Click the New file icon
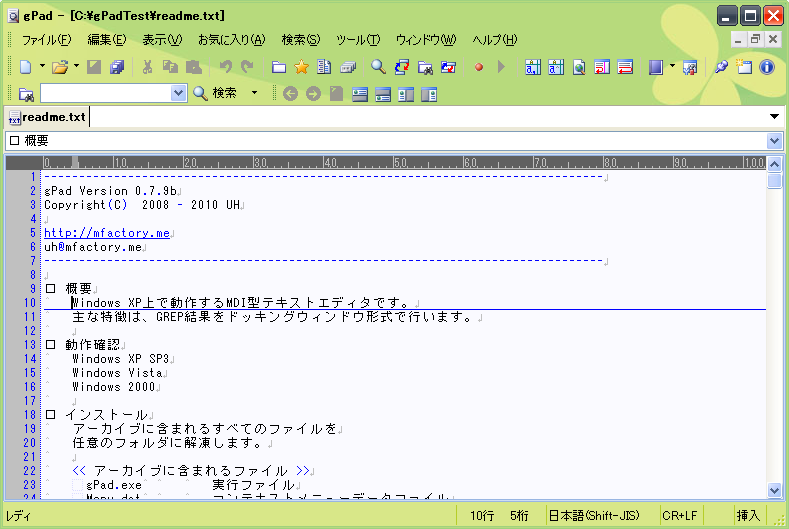Image resolution: width=789 pixels, height=529 pixels. pyautogui.click(x=25, y=67)
